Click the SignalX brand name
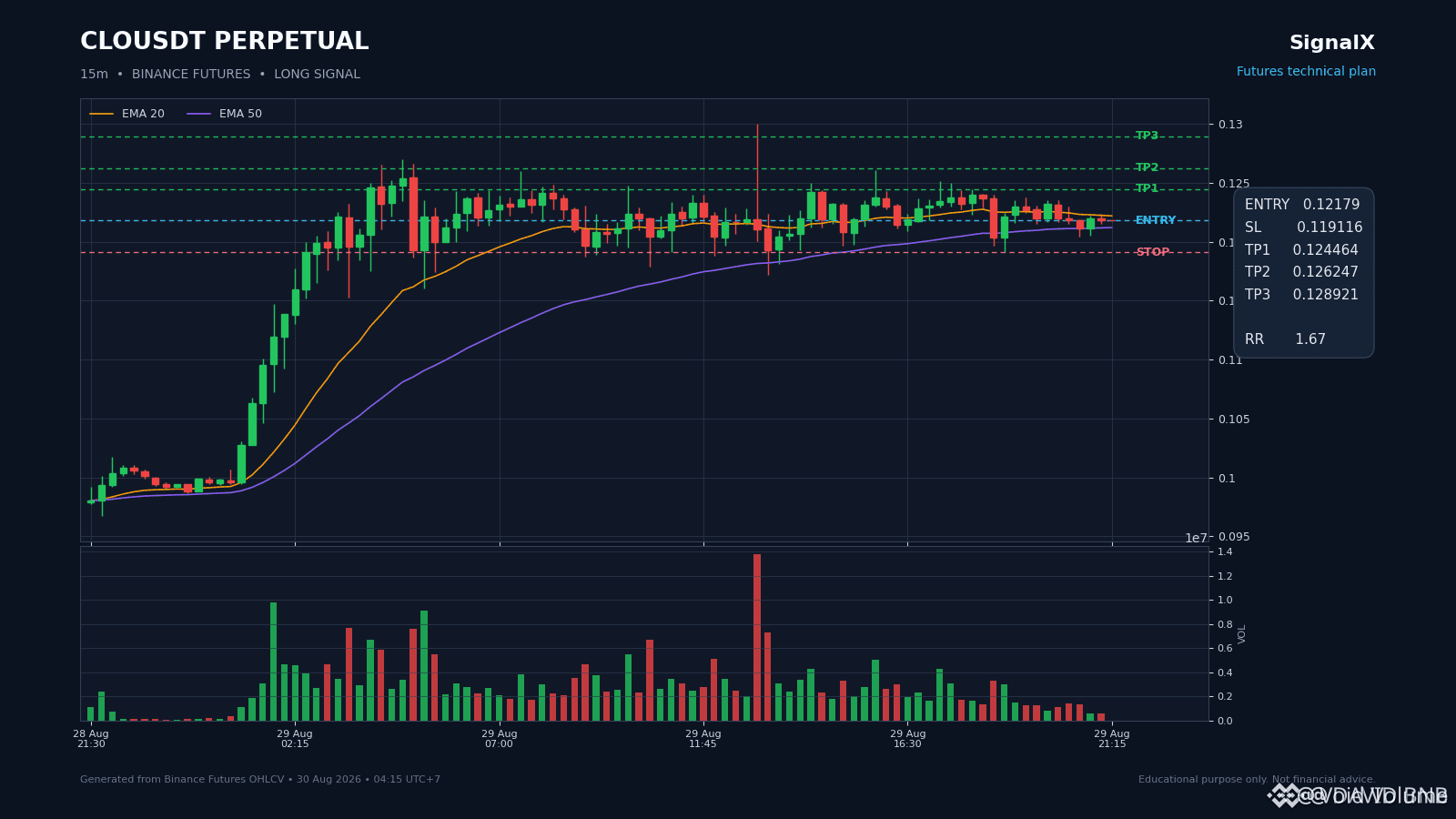The image size is (1456, 819). 1332,43
